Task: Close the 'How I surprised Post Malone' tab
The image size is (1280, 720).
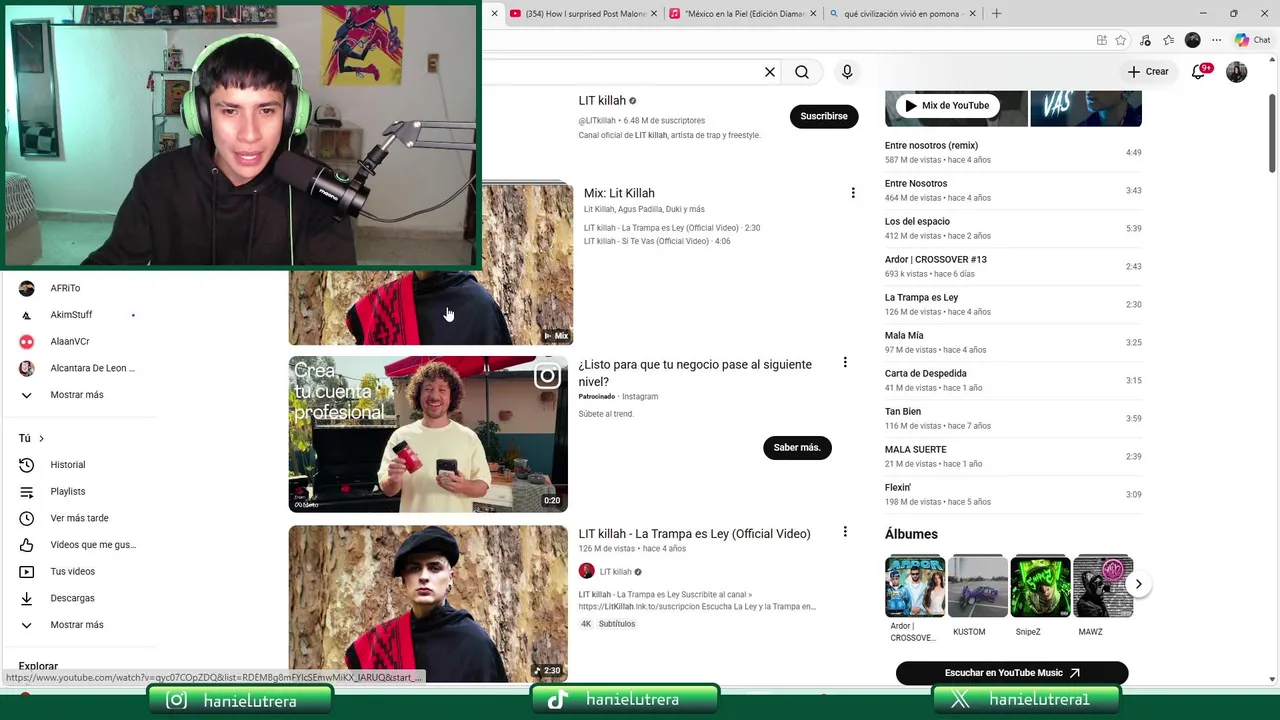Action: pos(654,14)
